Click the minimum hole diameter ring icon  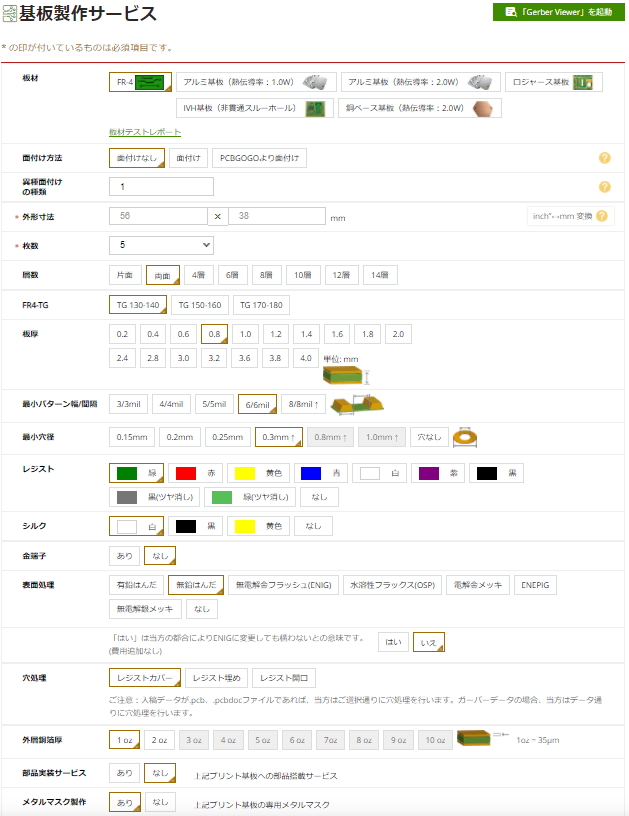(463, 436)
